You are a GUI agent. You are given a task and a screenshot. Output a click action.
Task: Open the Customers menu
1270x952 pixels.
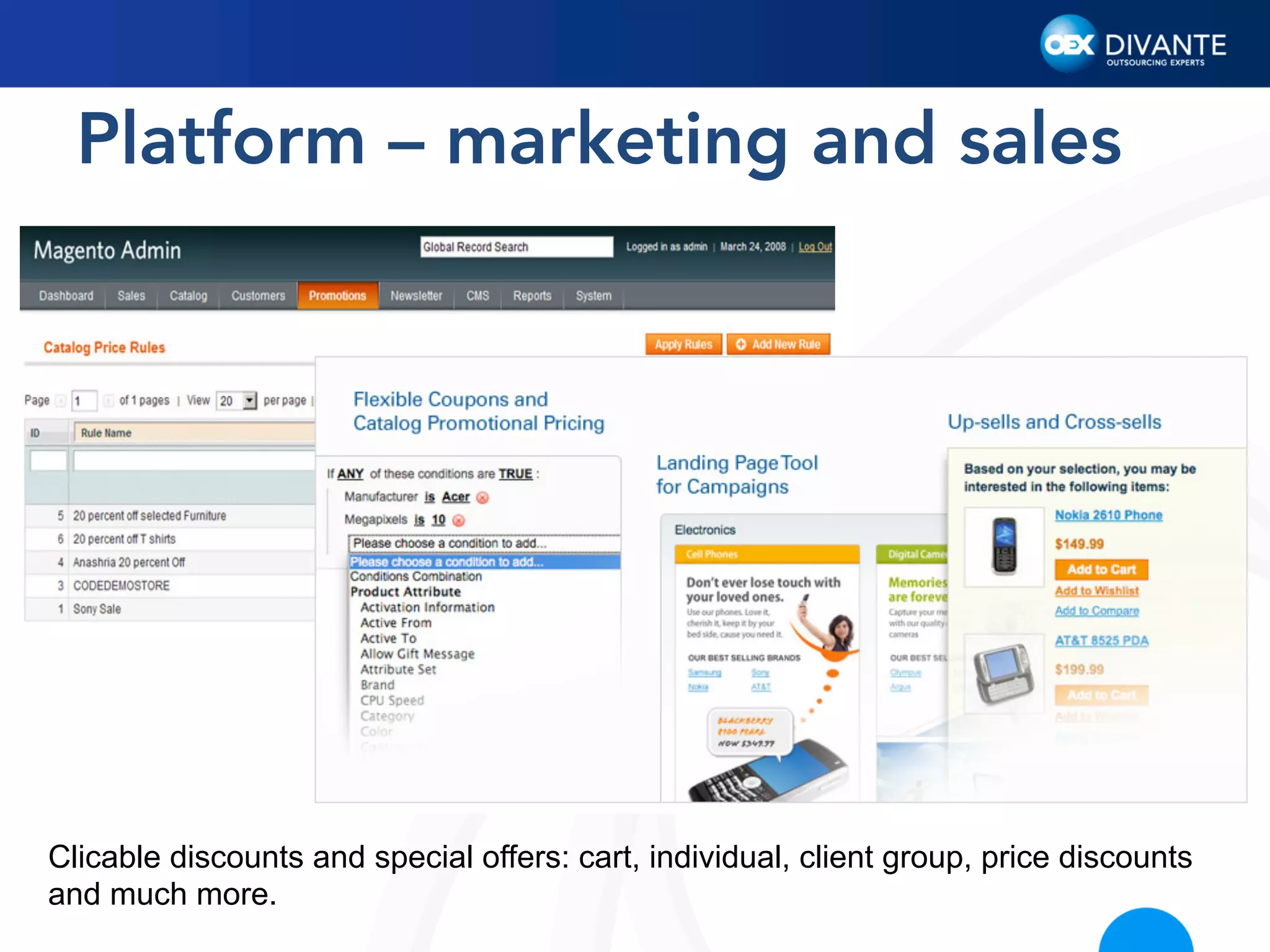[x=258, y=296]
